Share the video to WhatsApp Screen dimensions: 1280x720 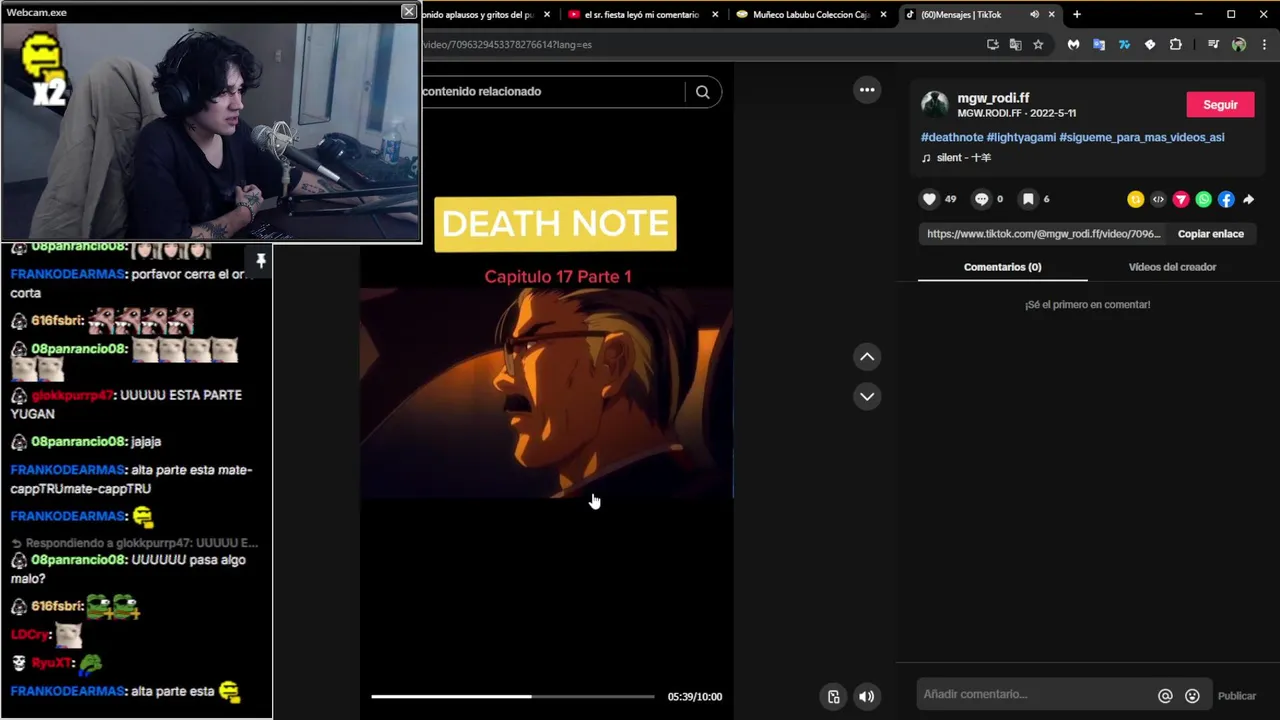click(x=1204, y=199)
